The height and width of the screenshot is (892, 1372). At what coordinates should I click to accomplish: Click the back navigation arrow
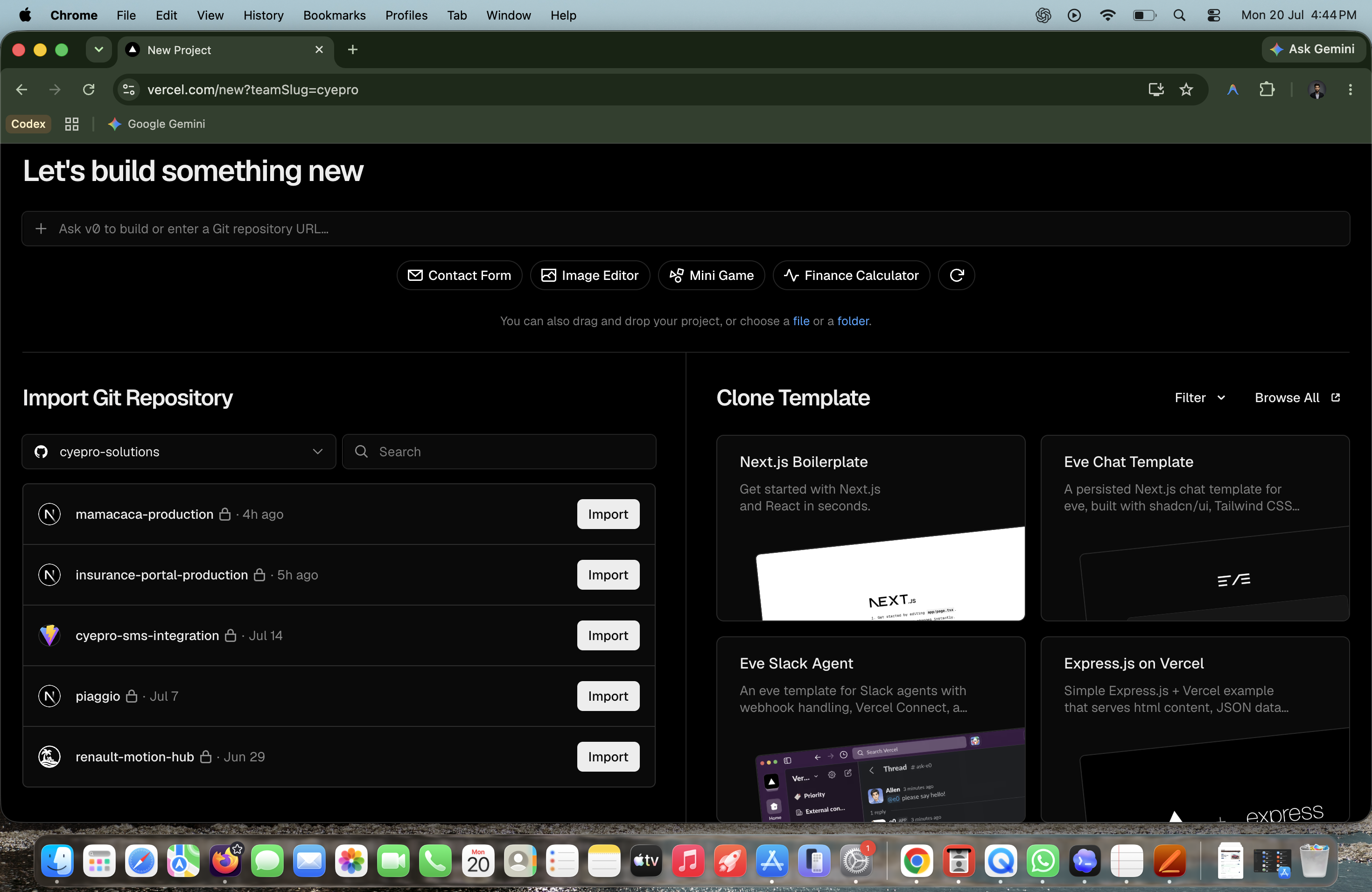coord(22,89)
